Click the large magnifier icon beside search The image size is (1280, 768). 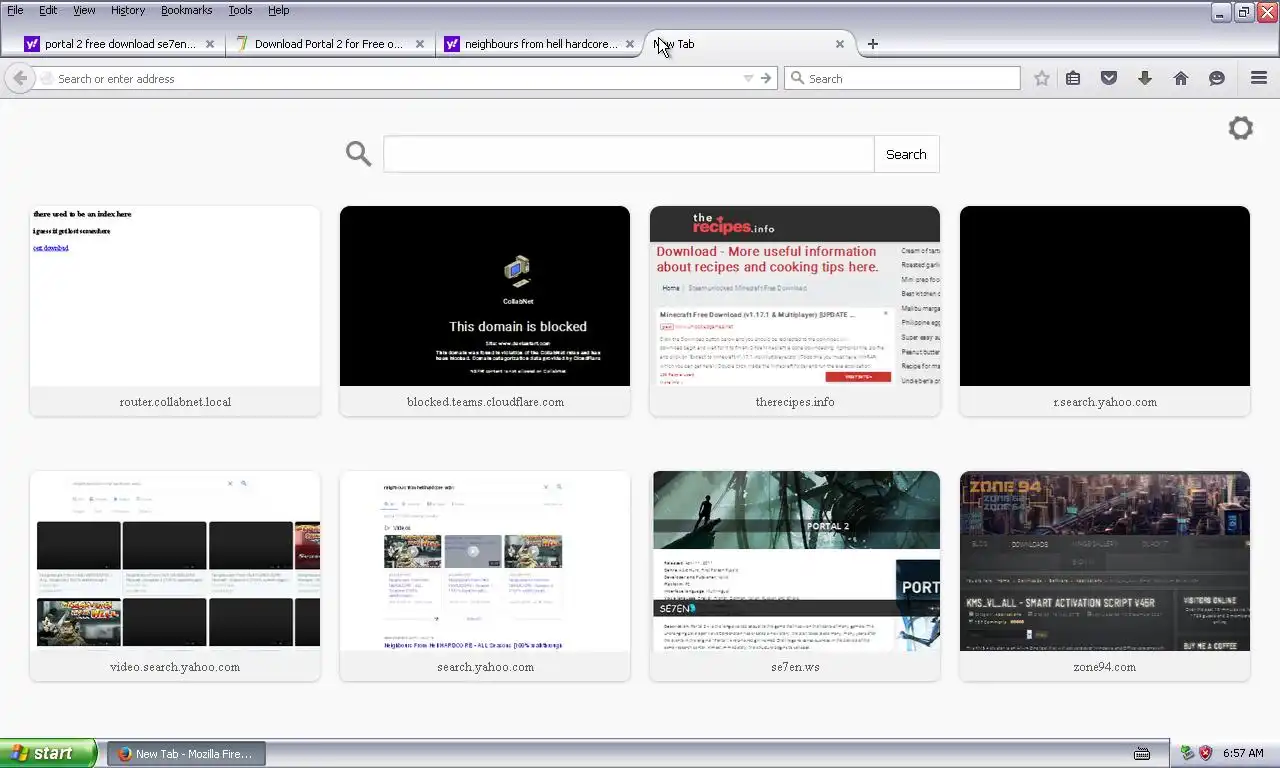tap(358, 153)
